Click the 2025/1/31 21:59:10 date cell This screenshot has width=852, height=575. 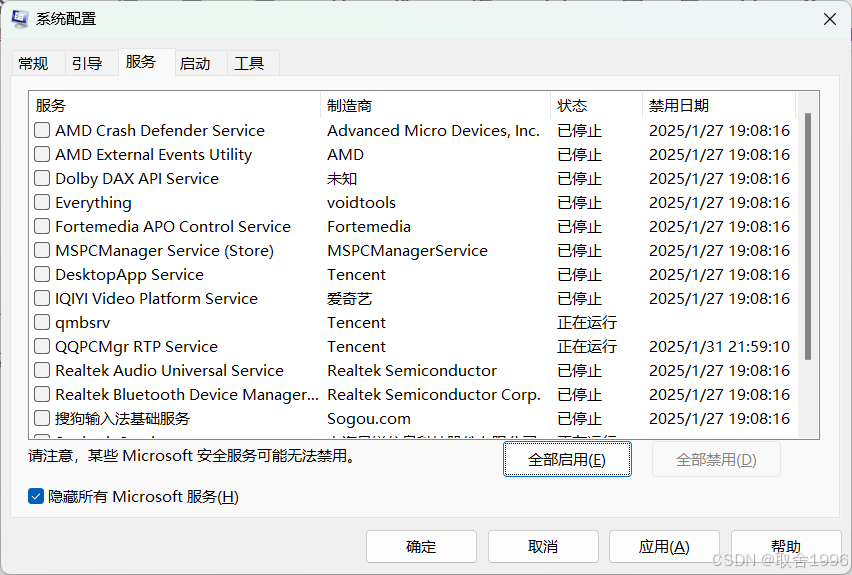click(x=719, y=346)
